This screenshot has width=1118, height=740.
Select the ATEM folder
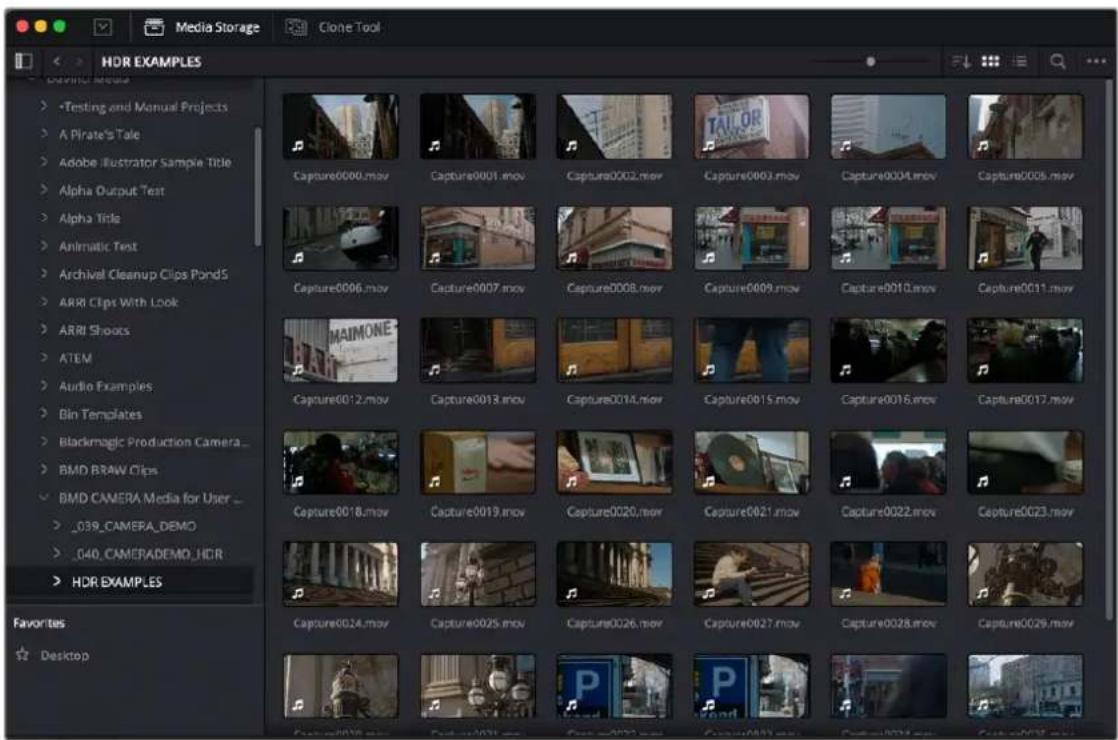click(x=76, y=358)
